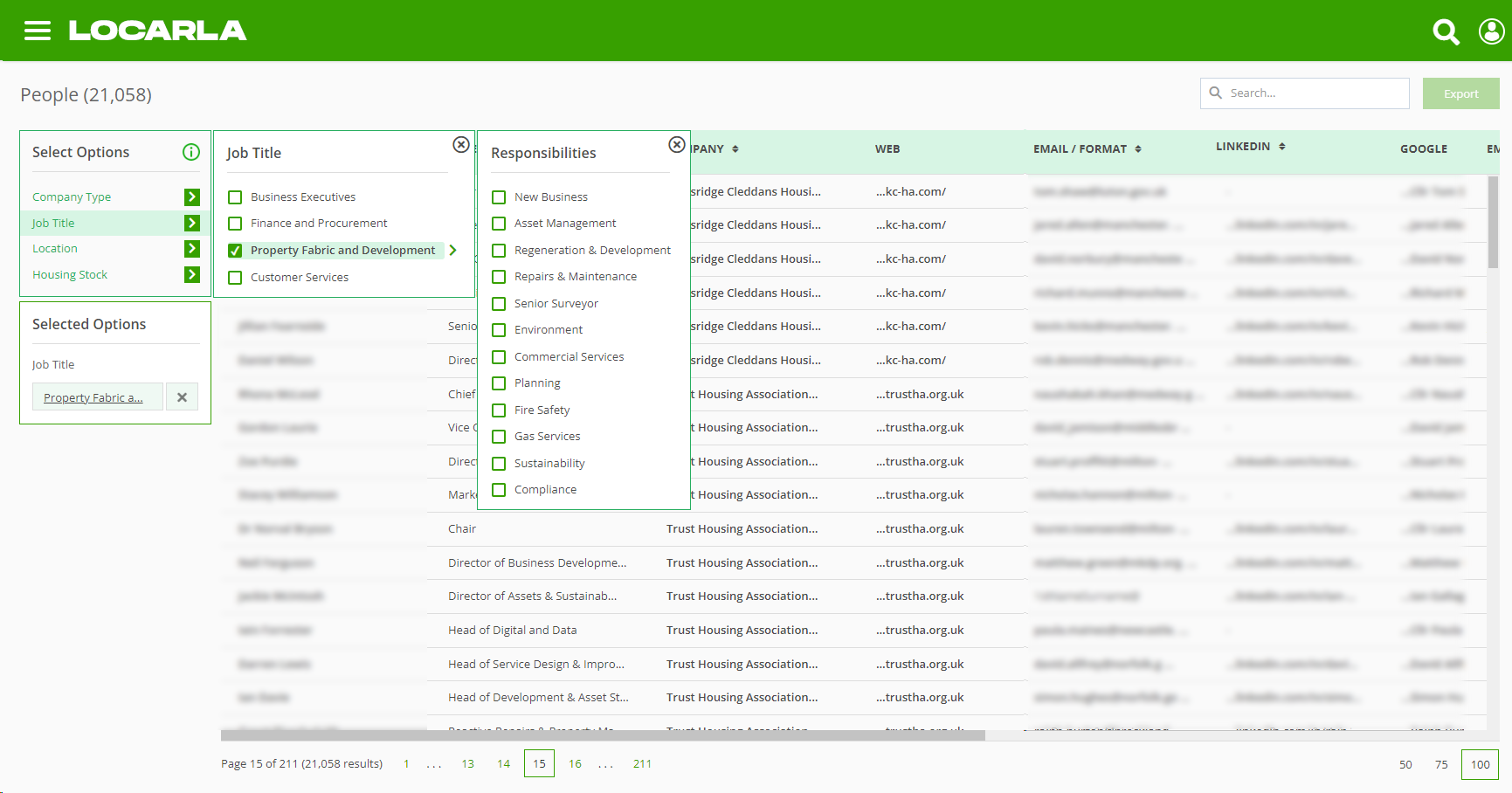1512x793 pixels.
Task: Expand Property Fabric and Development chevron
Action: point(452,250)
